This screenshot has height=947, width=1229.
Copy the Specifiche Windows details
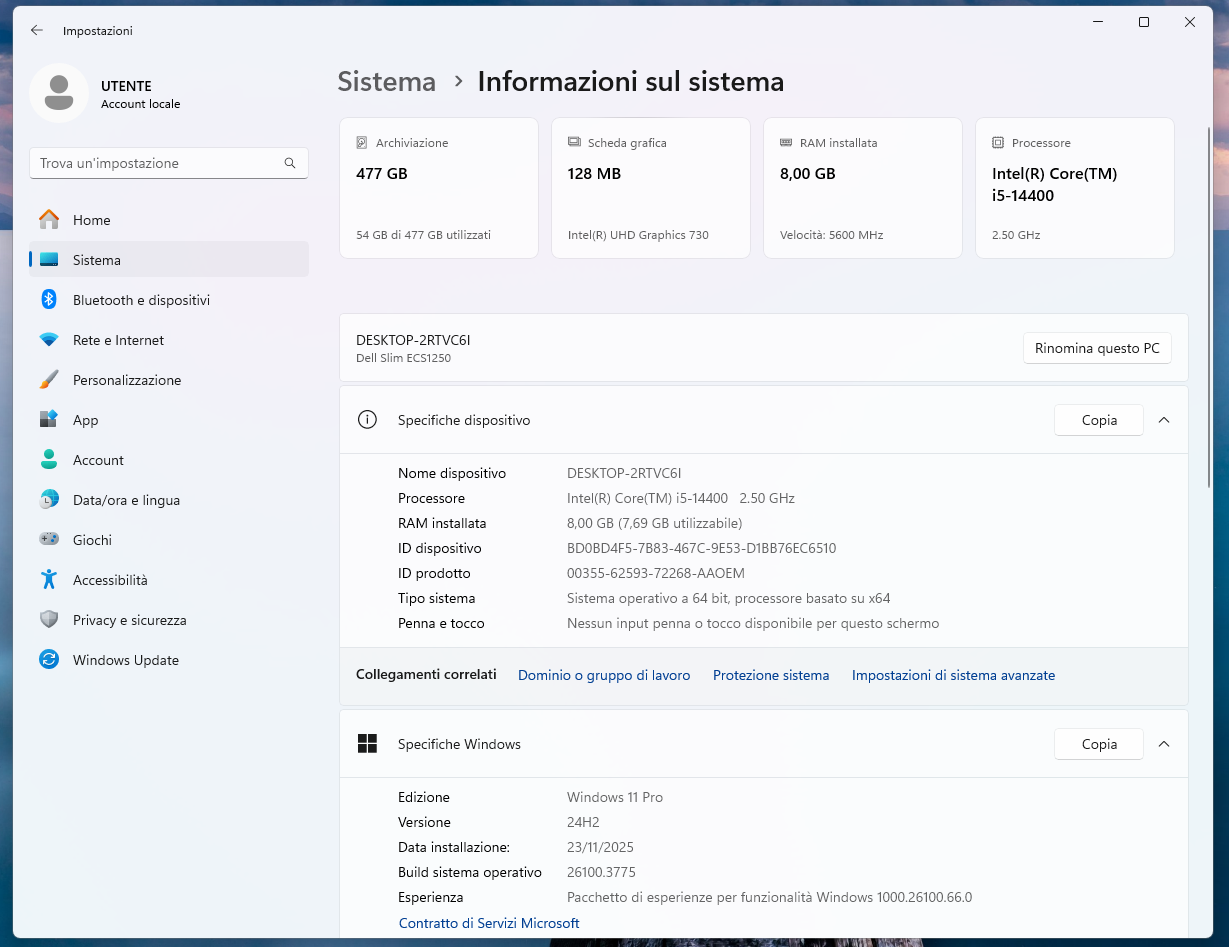point(1099,744)
